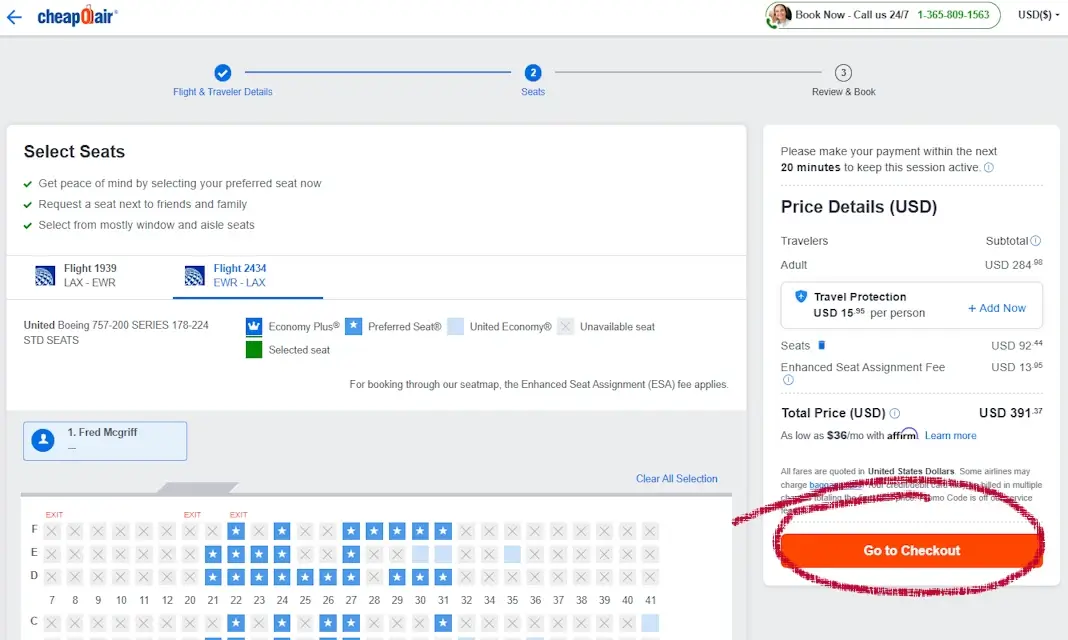Choose preferred seat 27F

pyautogui.click(x=351, y=531)
